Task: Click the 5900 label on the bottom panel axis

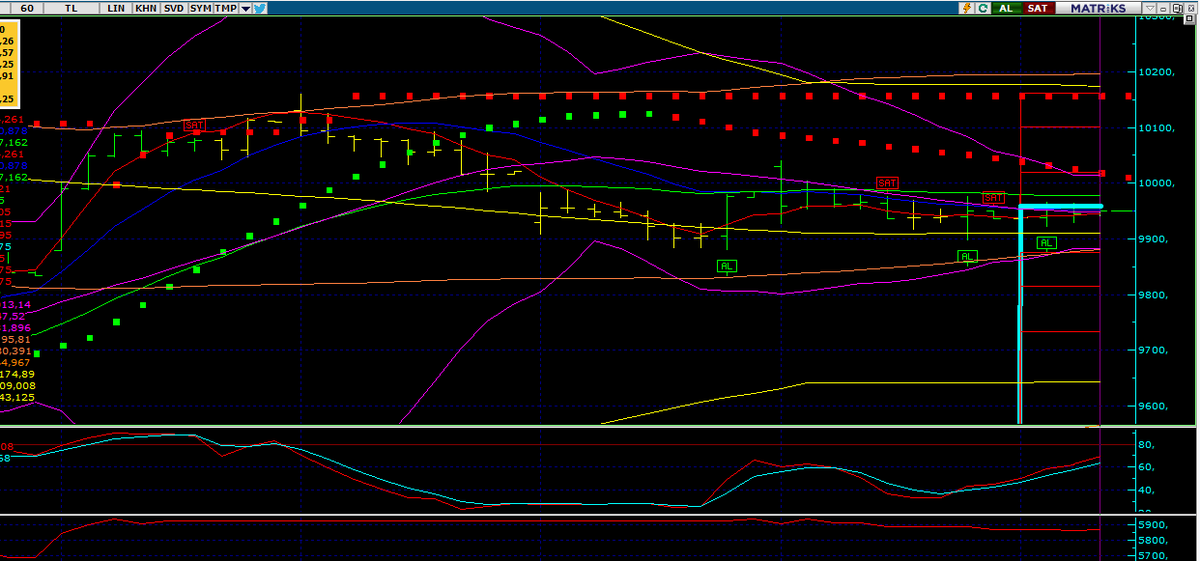Action: [x=1154, y=525]
